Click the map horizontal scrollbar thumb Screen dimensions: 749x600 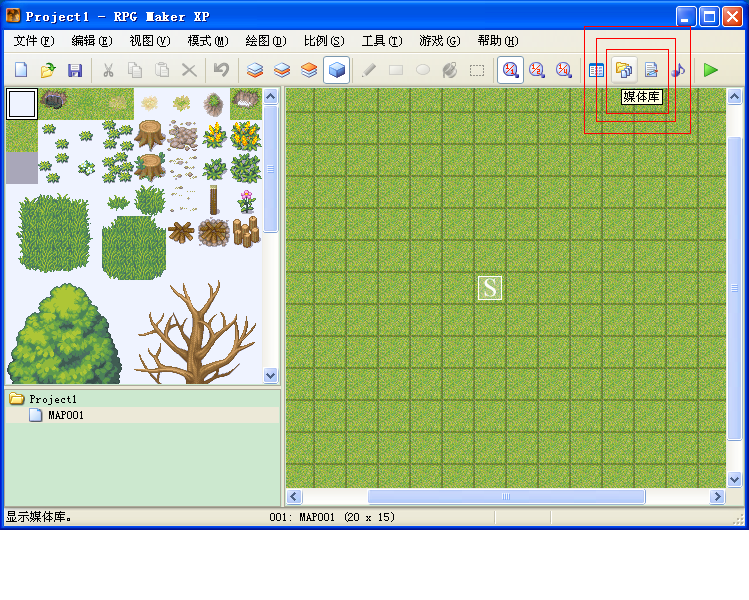pyautogui.click(x=506, y=497)
